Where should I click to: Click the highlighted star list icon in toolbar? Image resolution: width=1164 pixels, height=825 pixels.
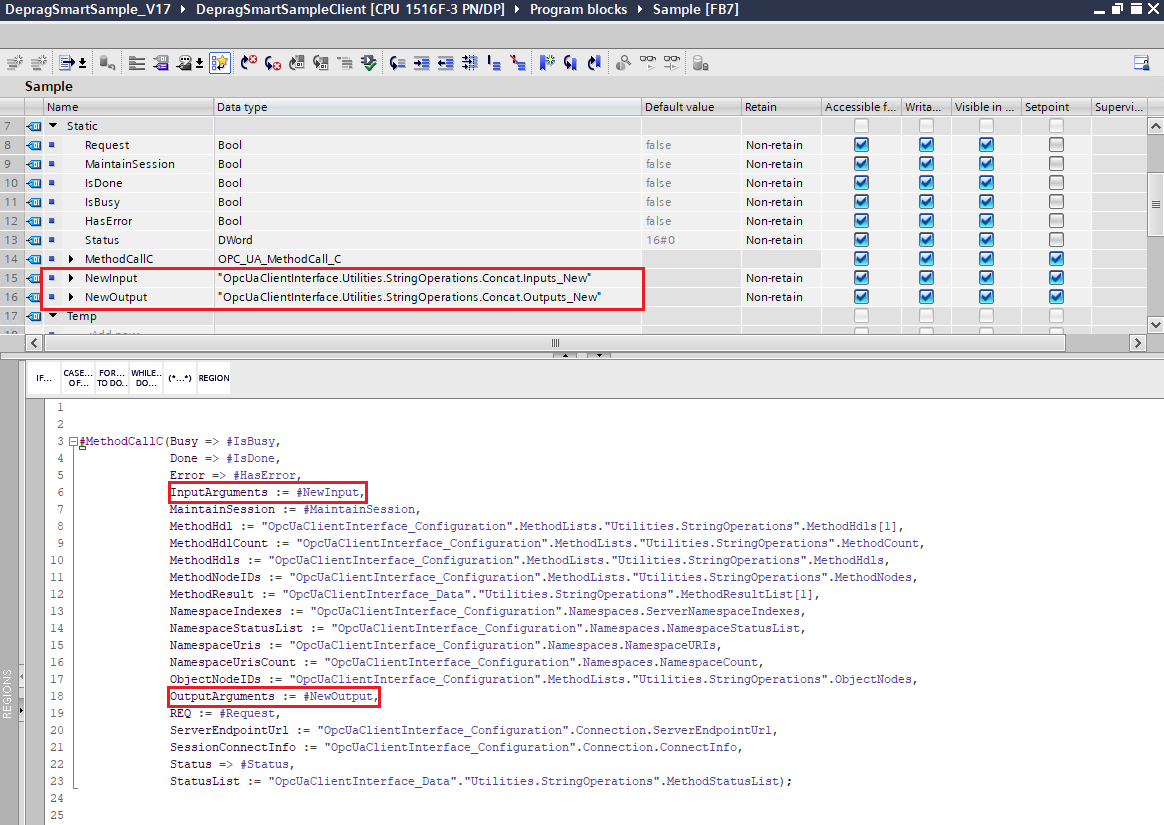point(220,63)
